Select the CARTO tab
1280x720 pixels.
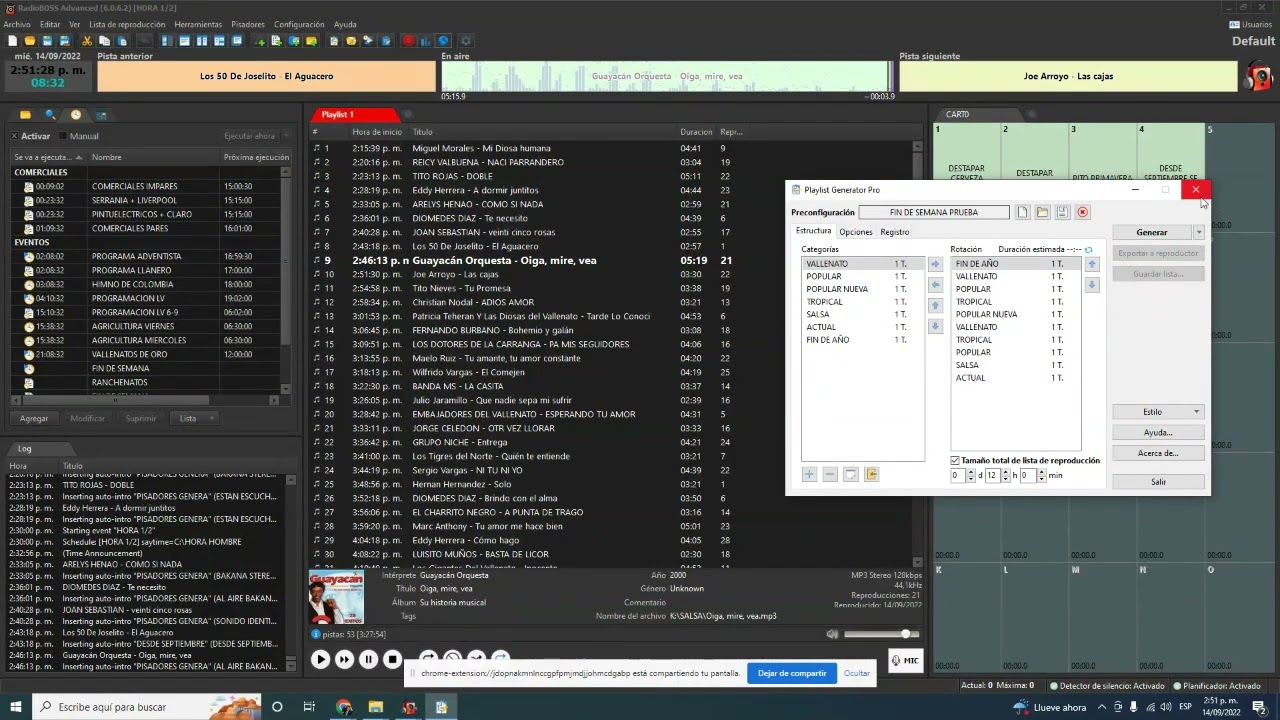pyautogui.click(x=958, y=115)
